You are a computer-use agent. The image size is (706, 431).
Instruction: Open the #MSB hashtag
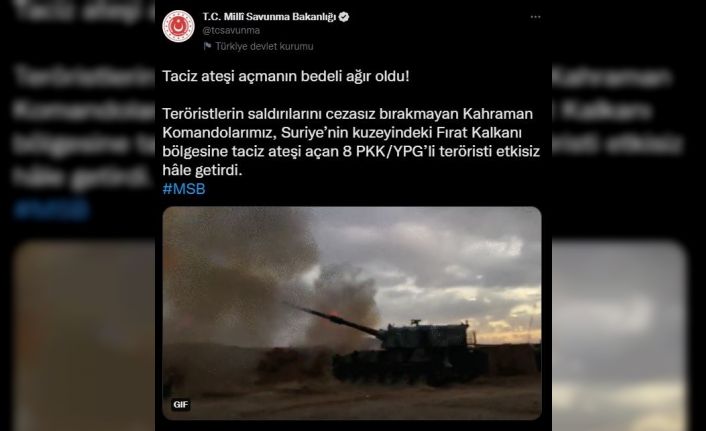click(184, 189)
